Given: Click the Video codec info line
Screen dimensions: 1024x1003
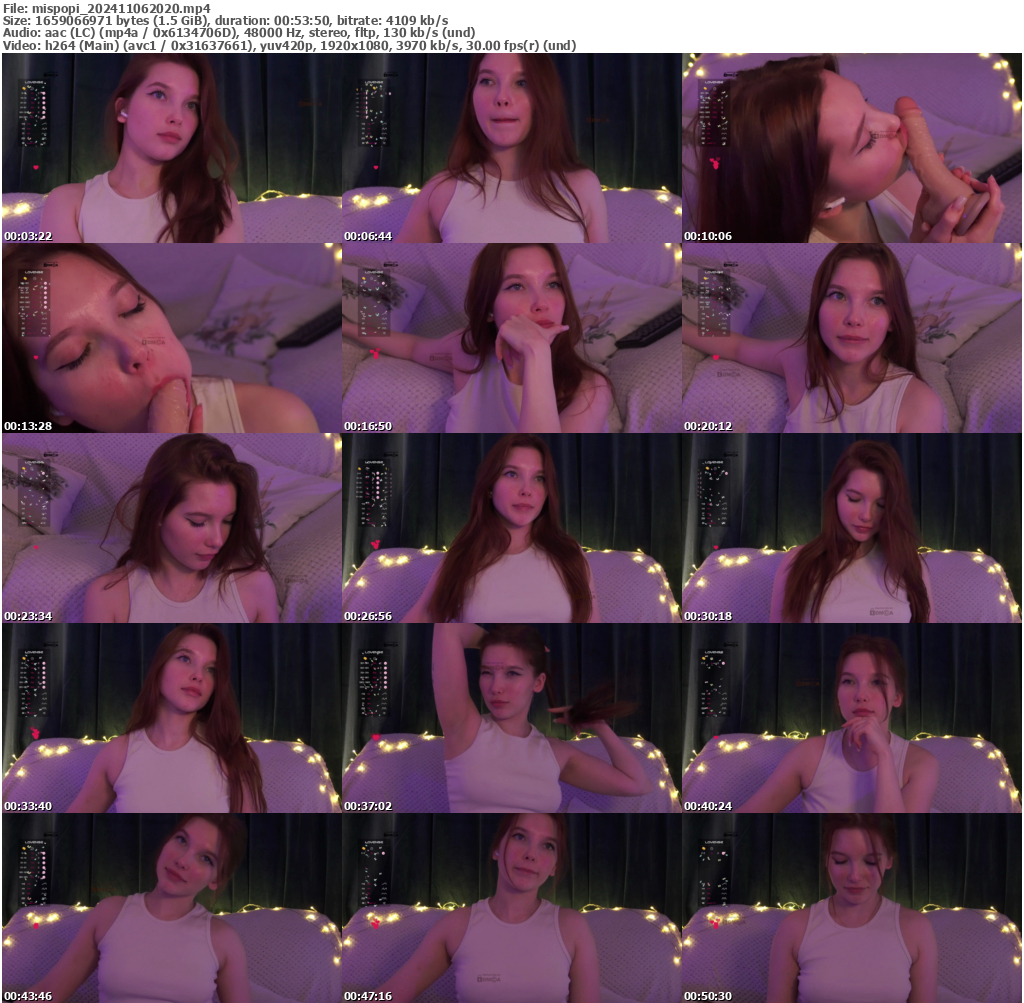Looking at the screenshot, I should coord(289,46).
